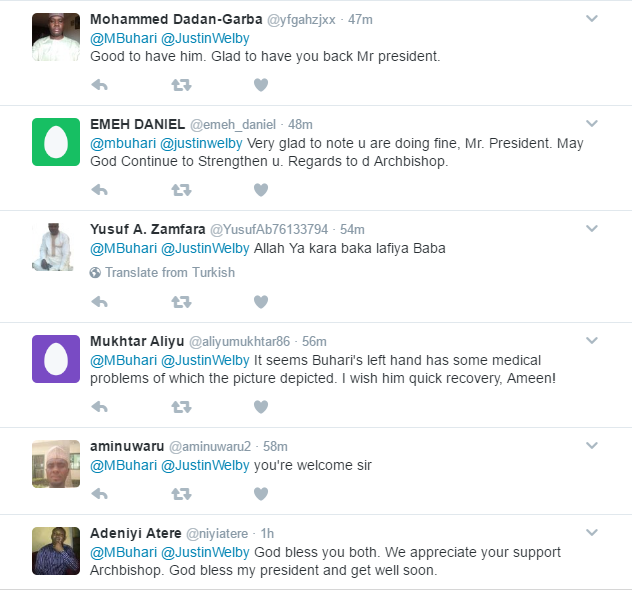This screenshot has height=590, width=632.
Task: Like Mohammed Dadan-Garba's tweet
Action: [x=261, y=85]
